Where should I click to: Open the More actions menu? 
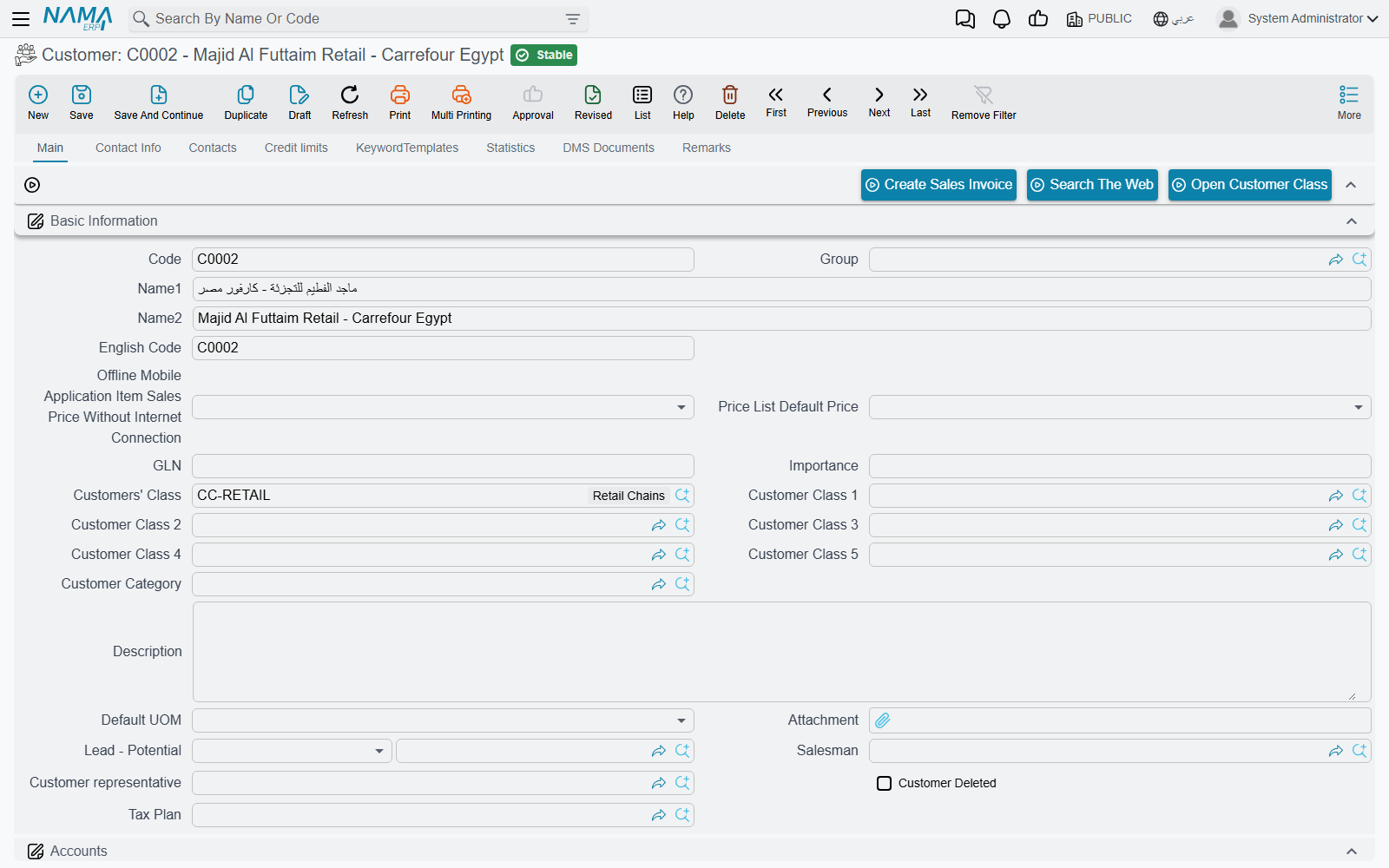point(1349,102)
